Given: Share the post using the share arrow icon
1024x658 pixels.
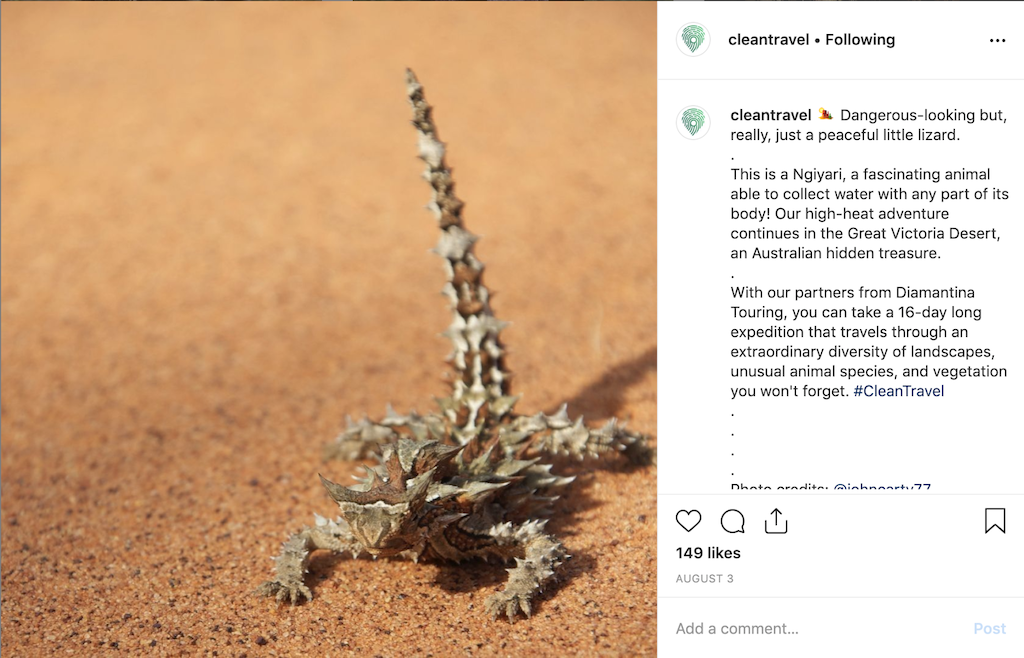Looking at the screenshot, I should tap(776, 521).
